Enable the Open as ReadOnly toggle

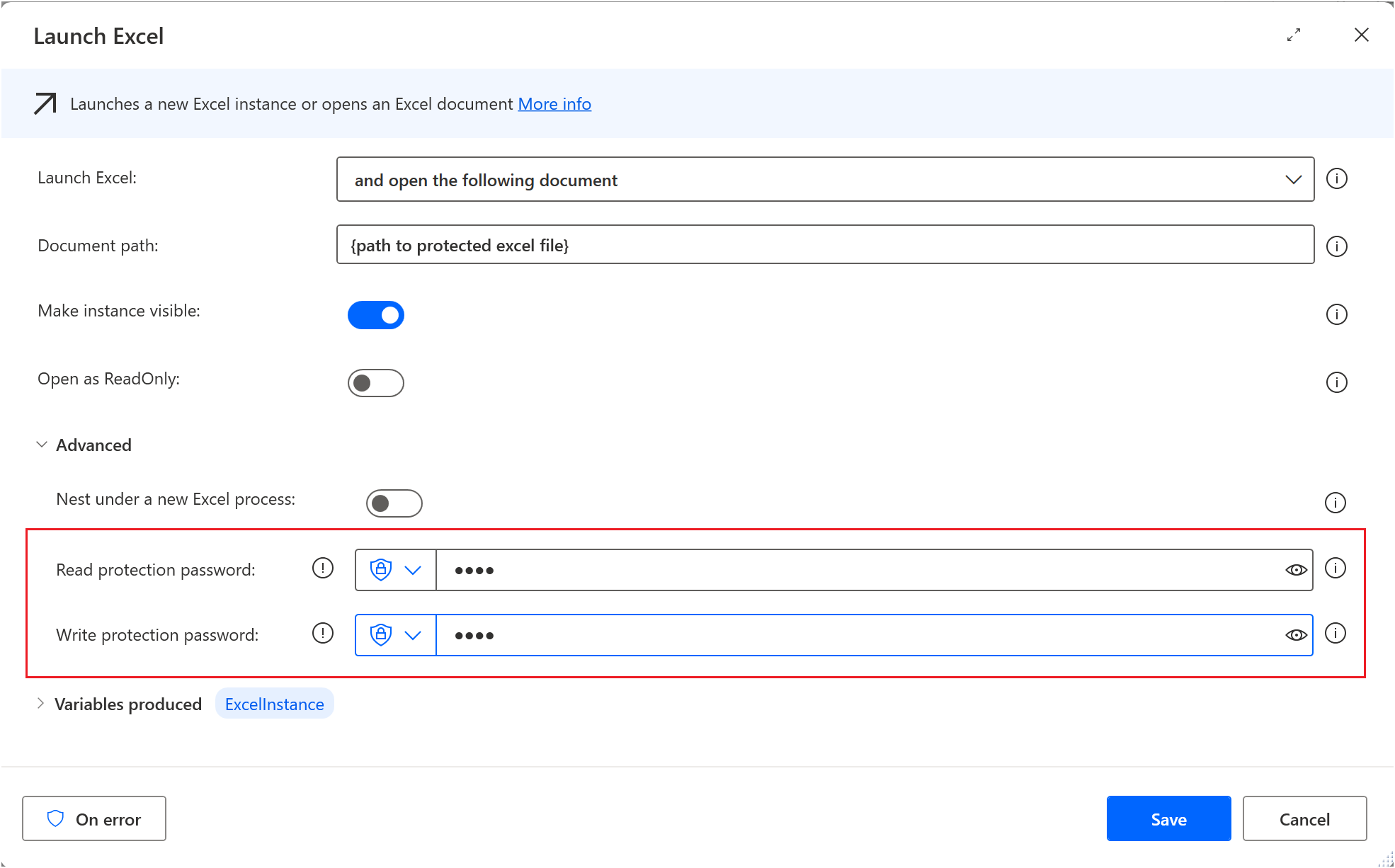[376, 382]
